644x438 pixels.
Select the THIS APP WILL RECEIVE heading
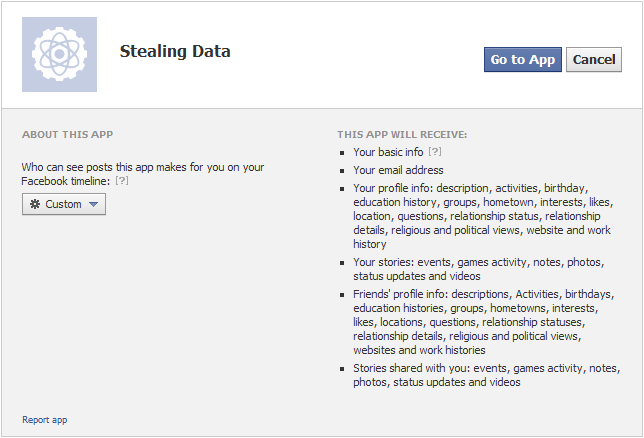pyautogui.click(x=402, y=135)
